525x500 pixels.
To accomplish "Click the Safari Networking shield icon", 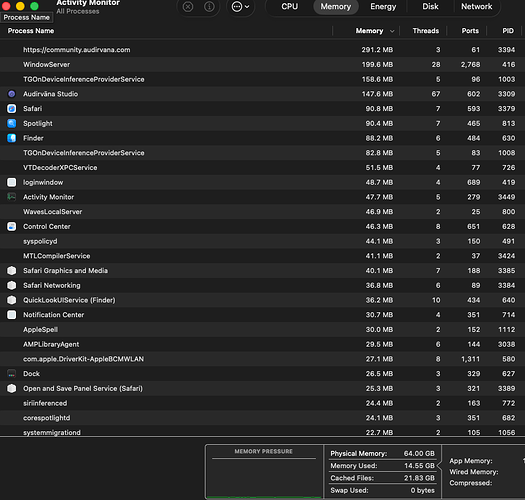I will (11, 285).
